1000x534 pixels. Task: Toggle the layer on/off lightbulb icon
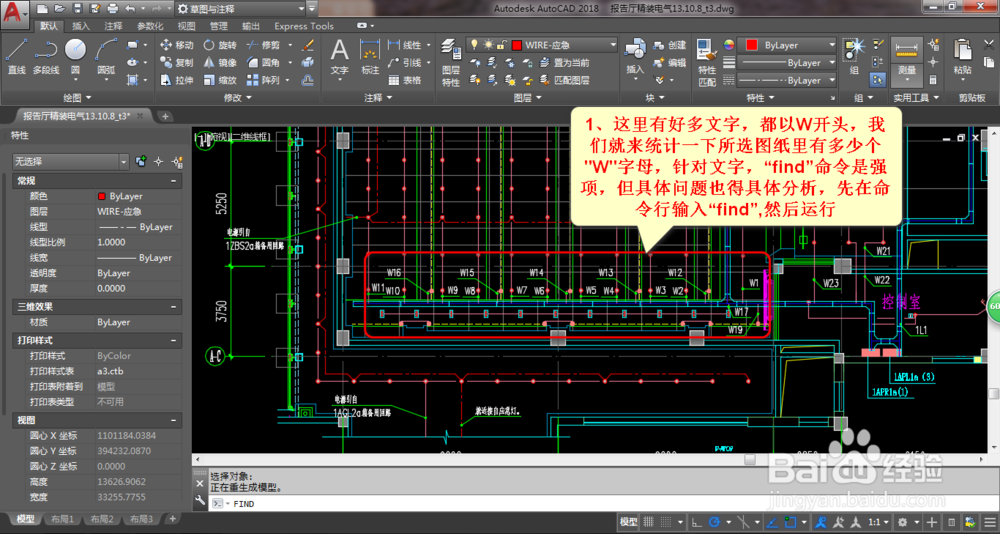point(474,45)
